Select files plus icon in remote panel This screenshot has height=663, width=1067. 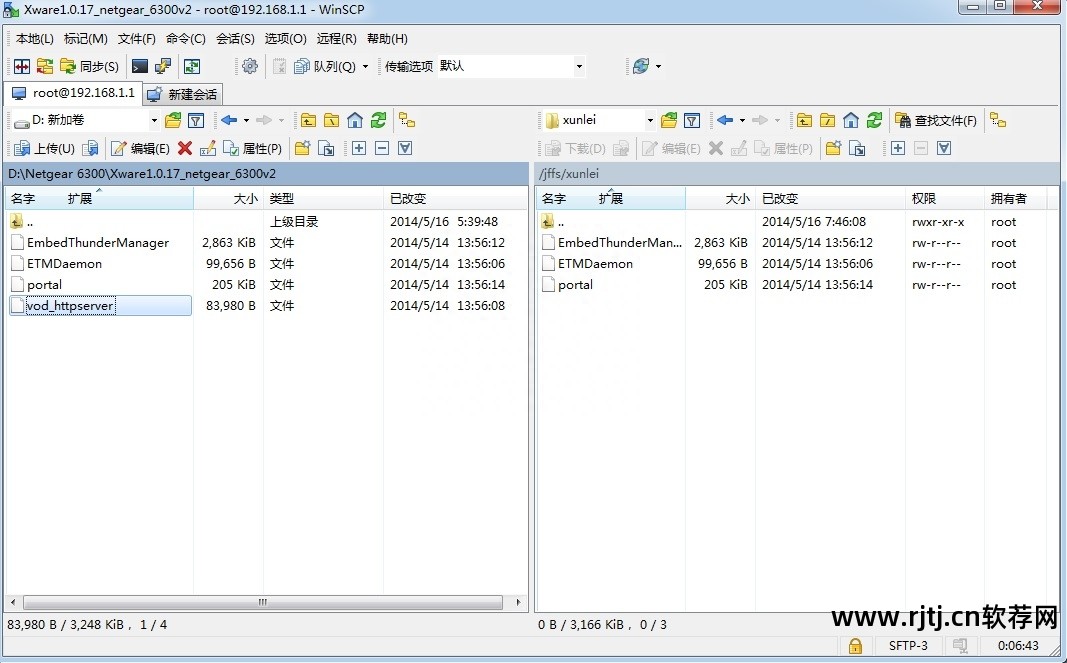coord(898,148)
